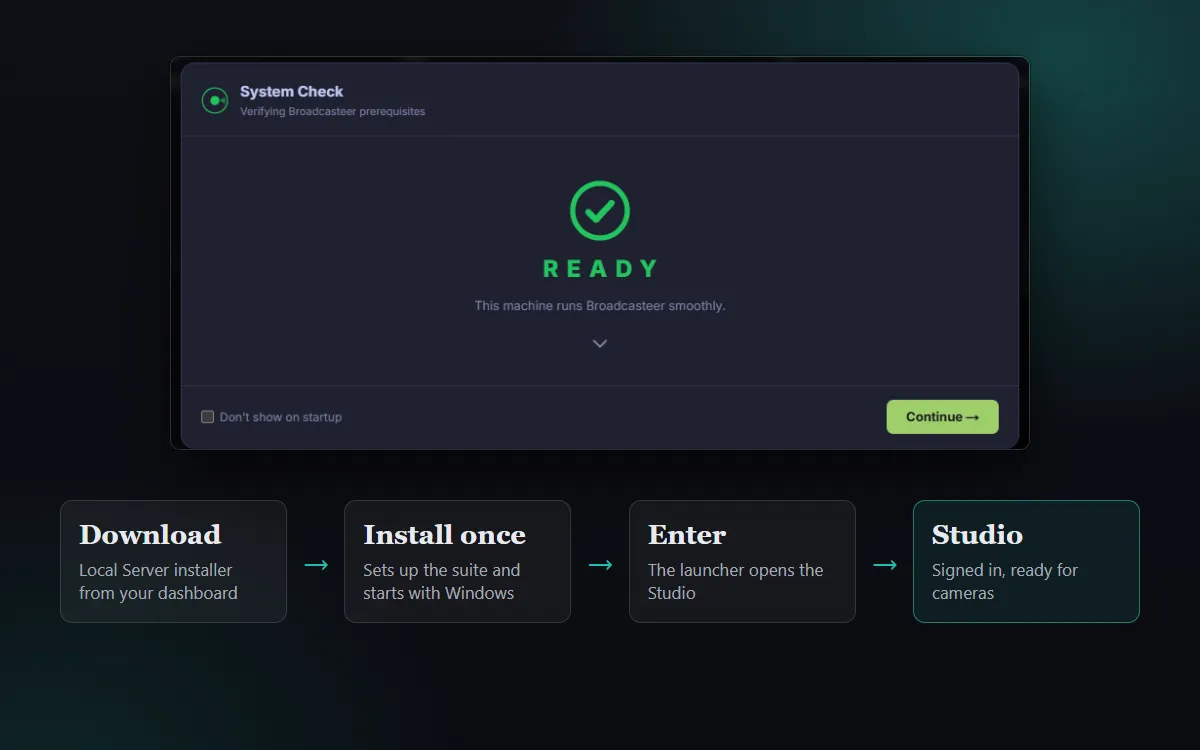Viewport: 1200px width, 750px height.
Task: Expand details with the chevron below the message
Action: click(x=600, y=343)
